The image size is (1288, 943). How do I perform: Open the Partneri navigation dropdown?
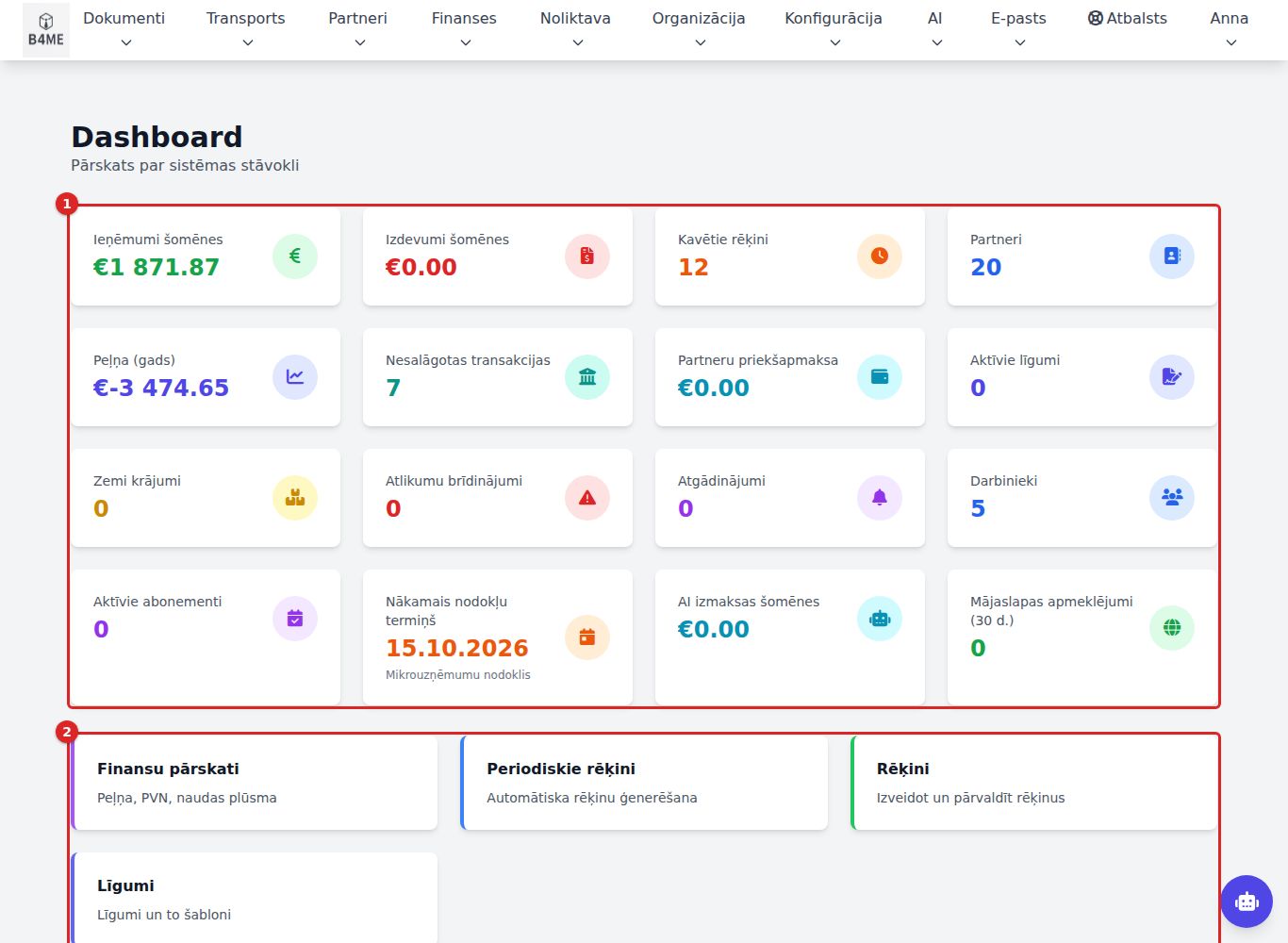[x=358, y=30]
